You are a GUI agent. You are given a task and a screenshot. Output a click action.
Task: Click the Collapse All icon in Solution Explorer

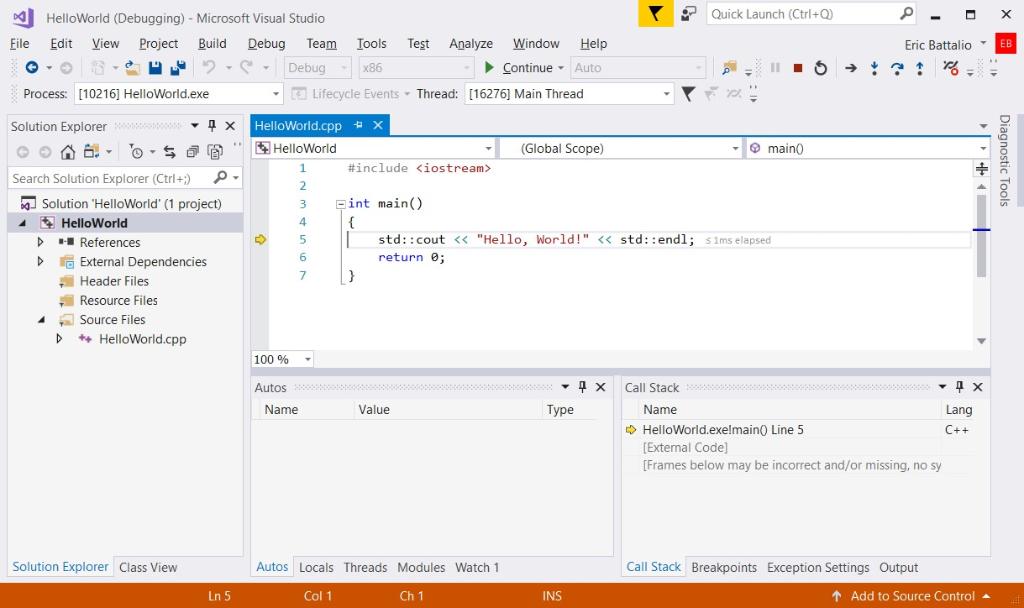193,152
